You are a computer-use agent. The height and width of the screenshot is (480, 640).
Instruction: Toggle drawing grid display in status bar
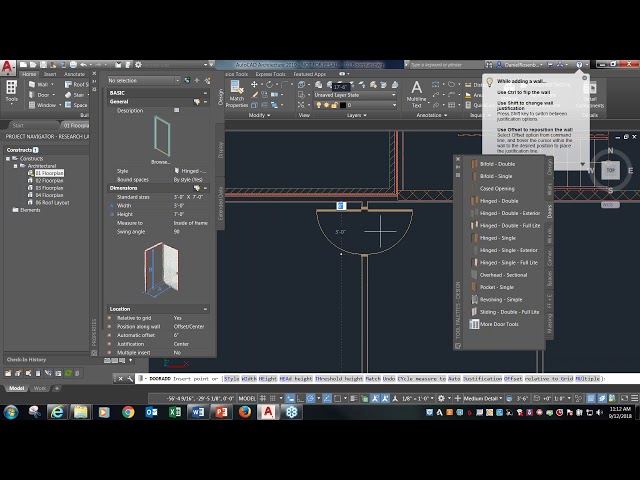coord(263,398)
